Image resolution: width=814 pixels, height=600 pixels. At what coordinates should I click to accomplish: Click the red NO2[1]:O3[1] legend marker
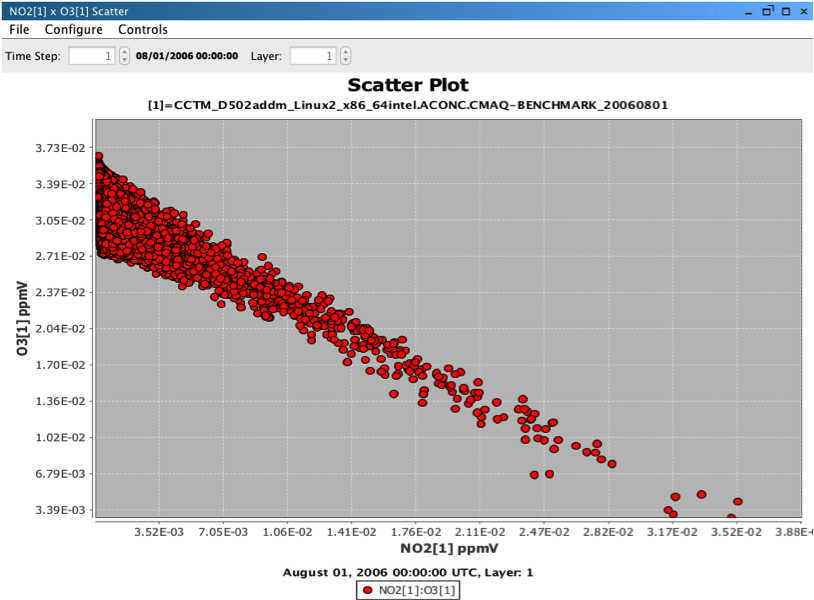368,590
